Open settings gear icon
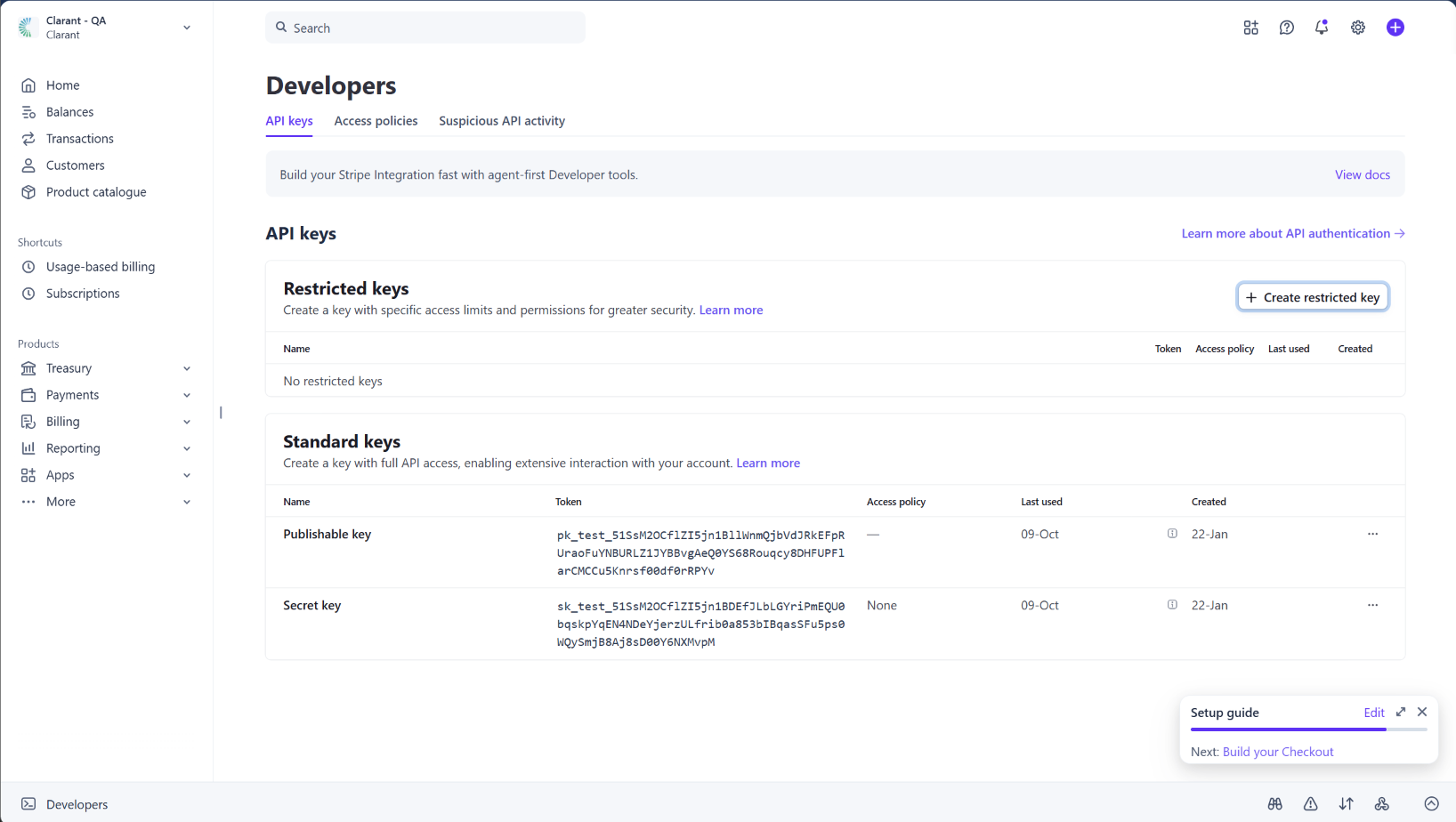Image resolution: width=1456 pixels, height=822 pixels. 1357,28
